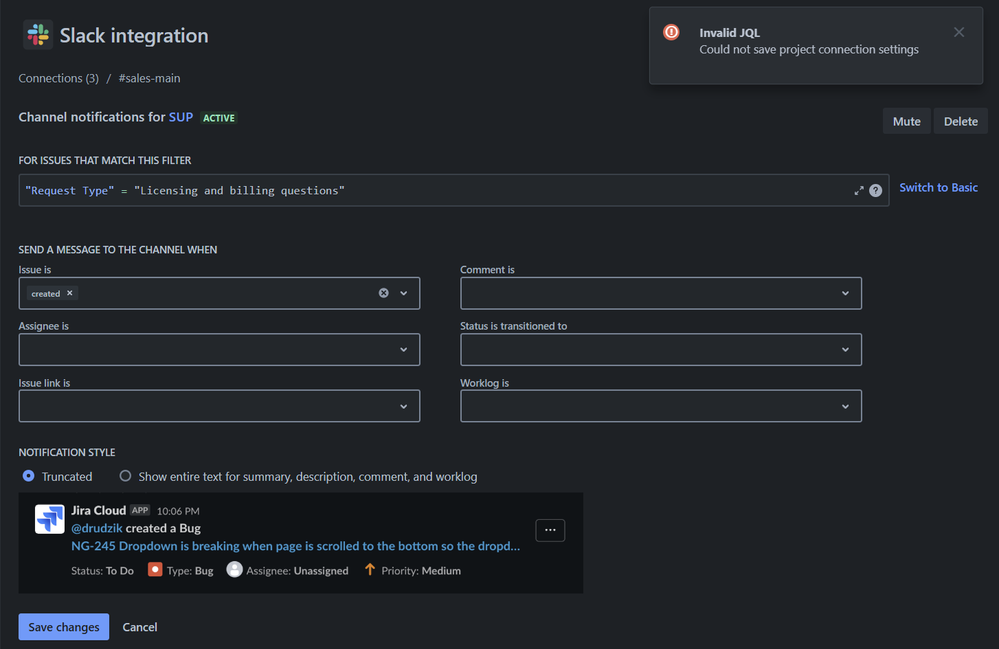Click the SUP project link
The width and height of the screenshot is (999, 649).
point(181,117)
